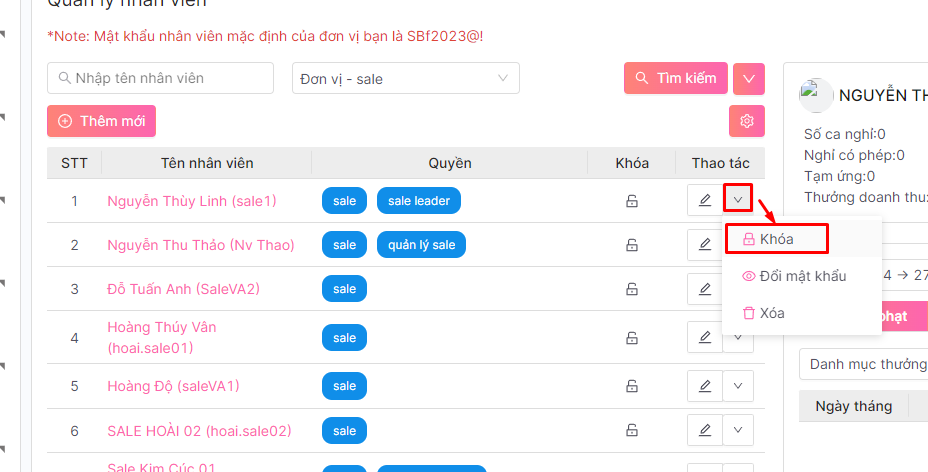928x472 pixels.
Task: Click the "Thêm mới" button
Action: (x=101, y=121)
